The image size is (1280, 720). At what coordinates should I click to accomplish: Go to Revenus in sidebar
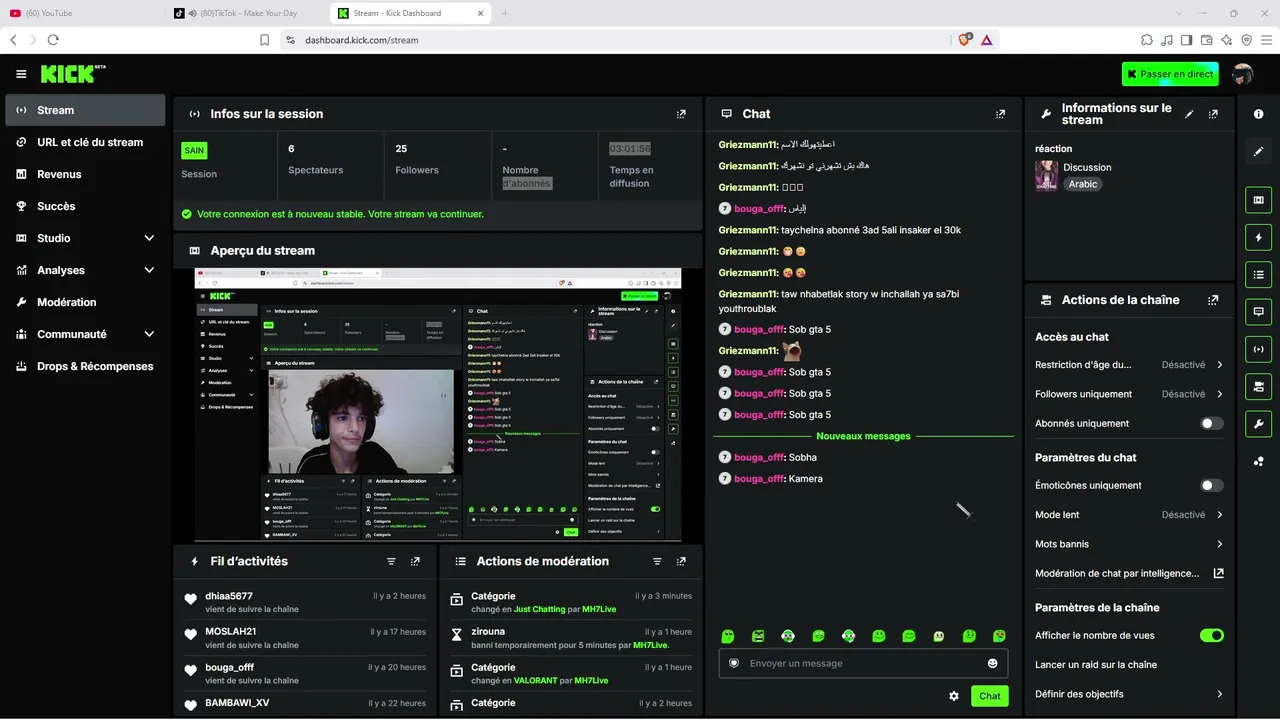click(x=85, y=174)
